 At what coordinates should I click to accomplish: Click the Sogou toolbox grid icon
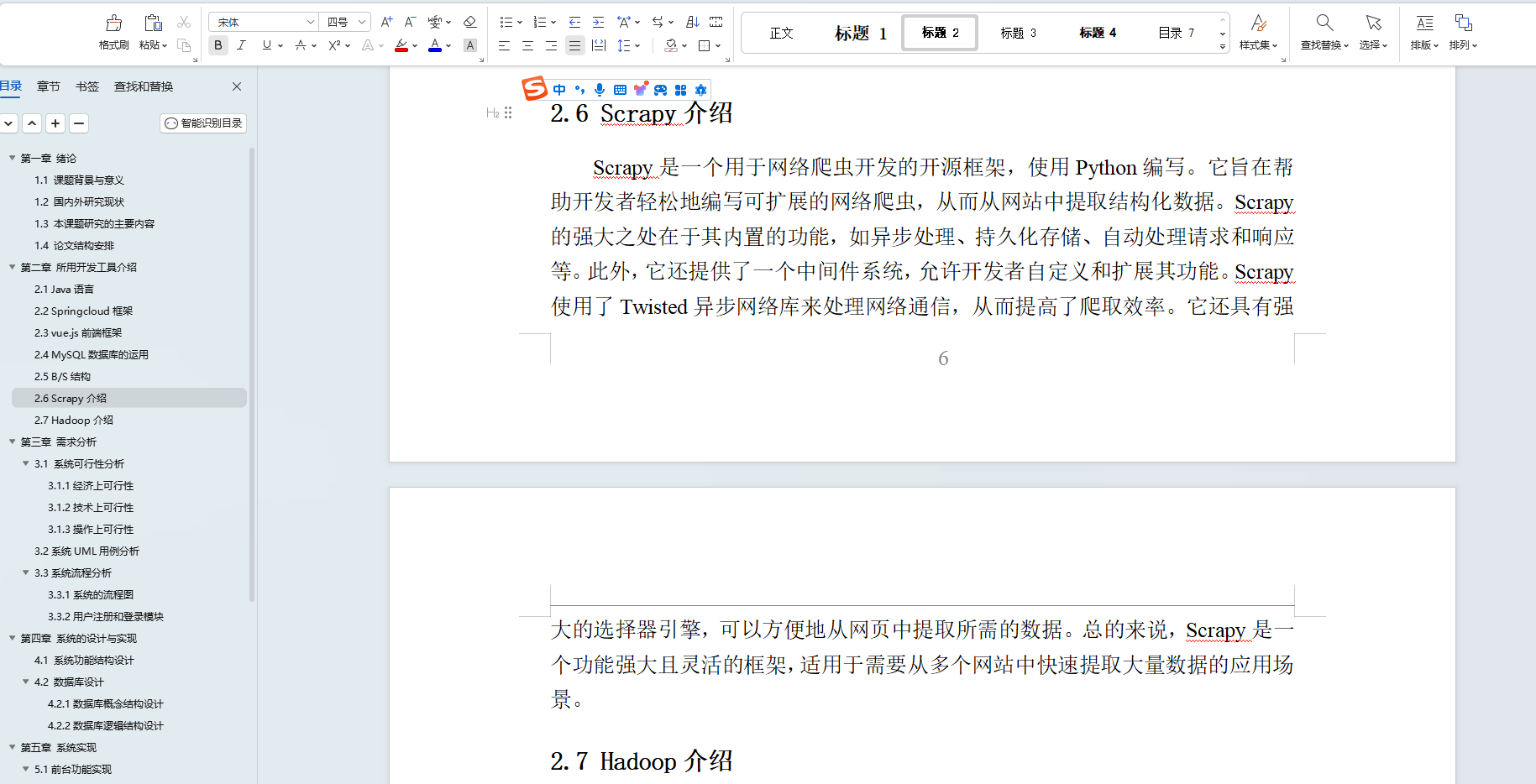coord(680,90)
